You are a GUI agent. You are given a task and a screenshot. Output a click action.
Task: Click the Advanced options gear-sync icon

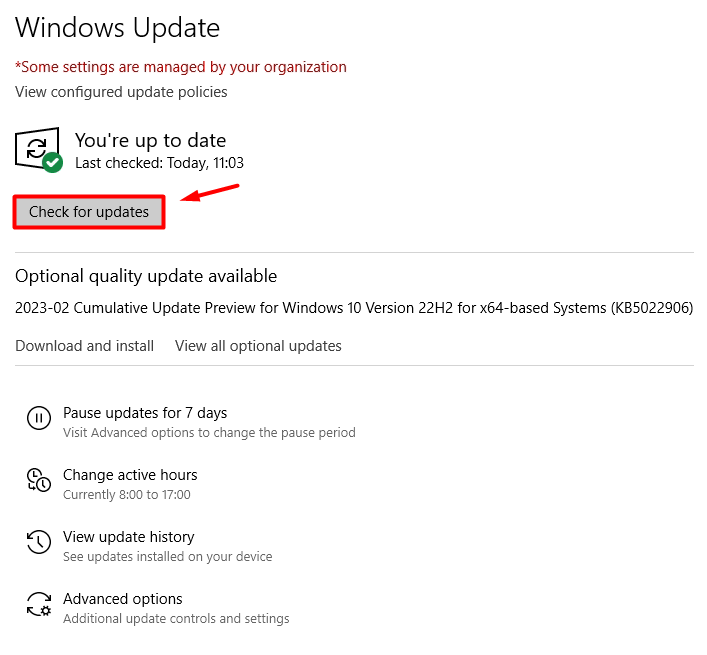(x=39, y=604)
